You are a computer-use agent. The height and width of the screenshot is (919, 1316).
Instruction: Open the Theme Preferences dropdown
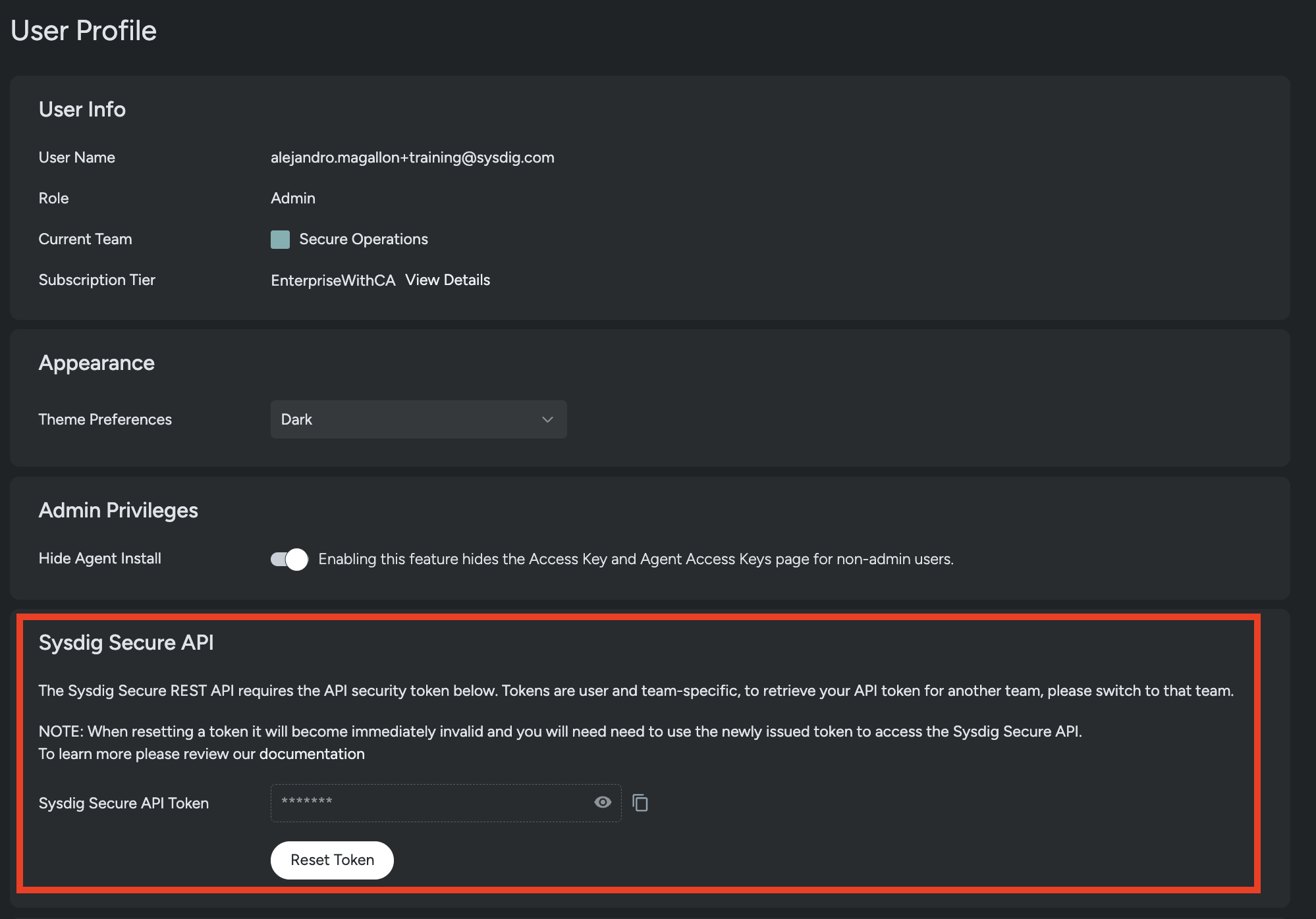[x=418, y=419]
